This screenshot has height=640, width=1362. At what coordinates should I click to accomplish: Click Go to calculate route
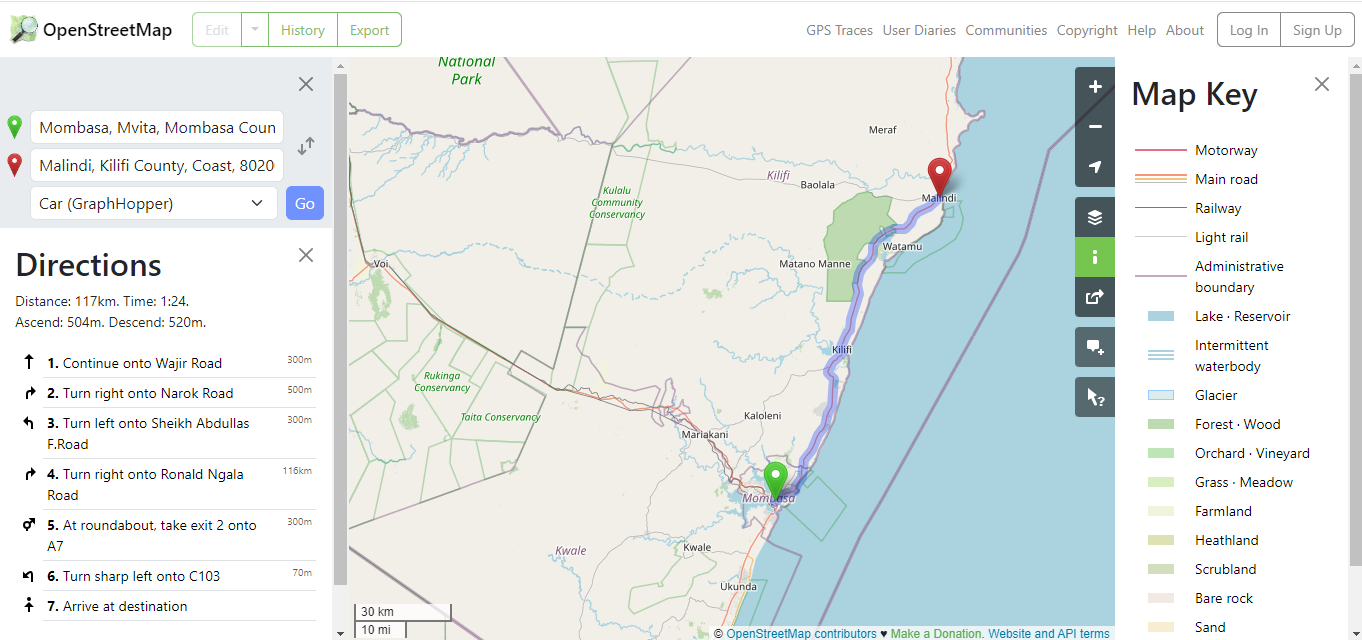coord(305,203)
